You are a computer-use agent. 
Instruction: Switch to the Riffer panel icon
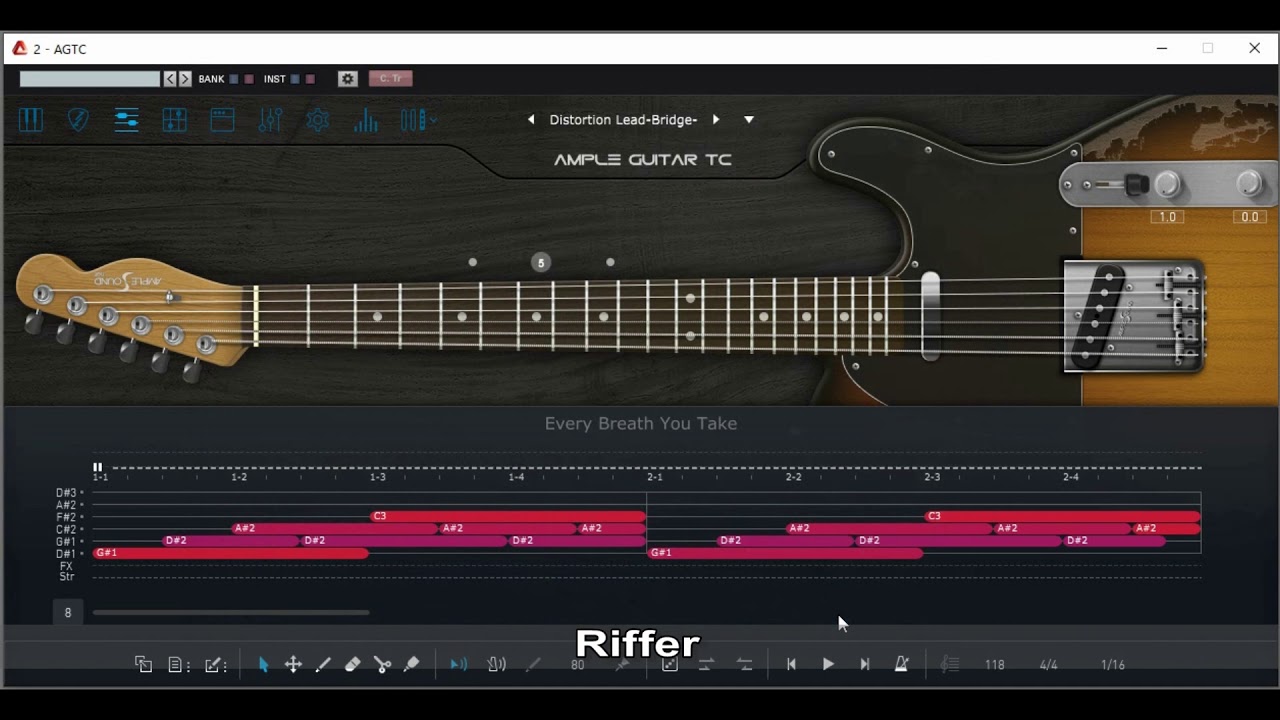126,120
